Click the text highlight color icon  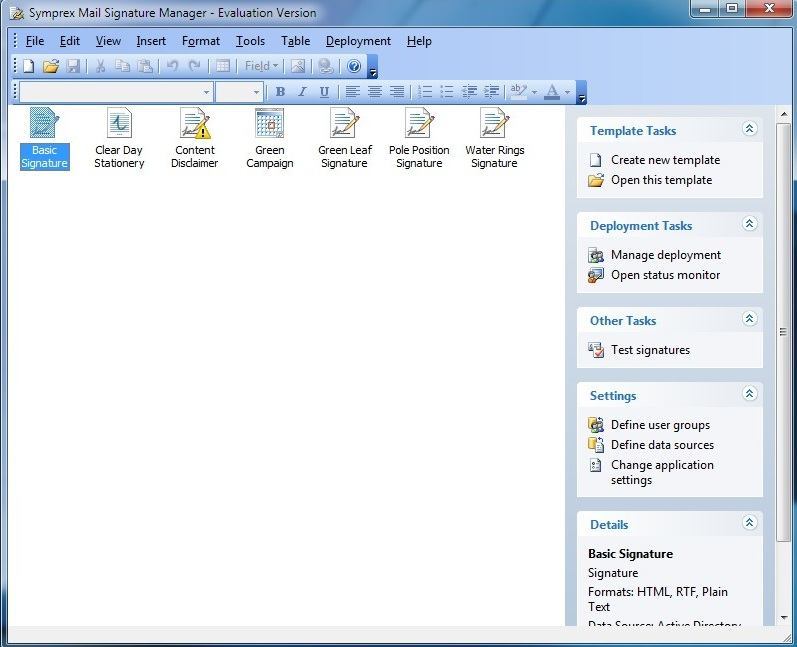[x=518, y=92]
